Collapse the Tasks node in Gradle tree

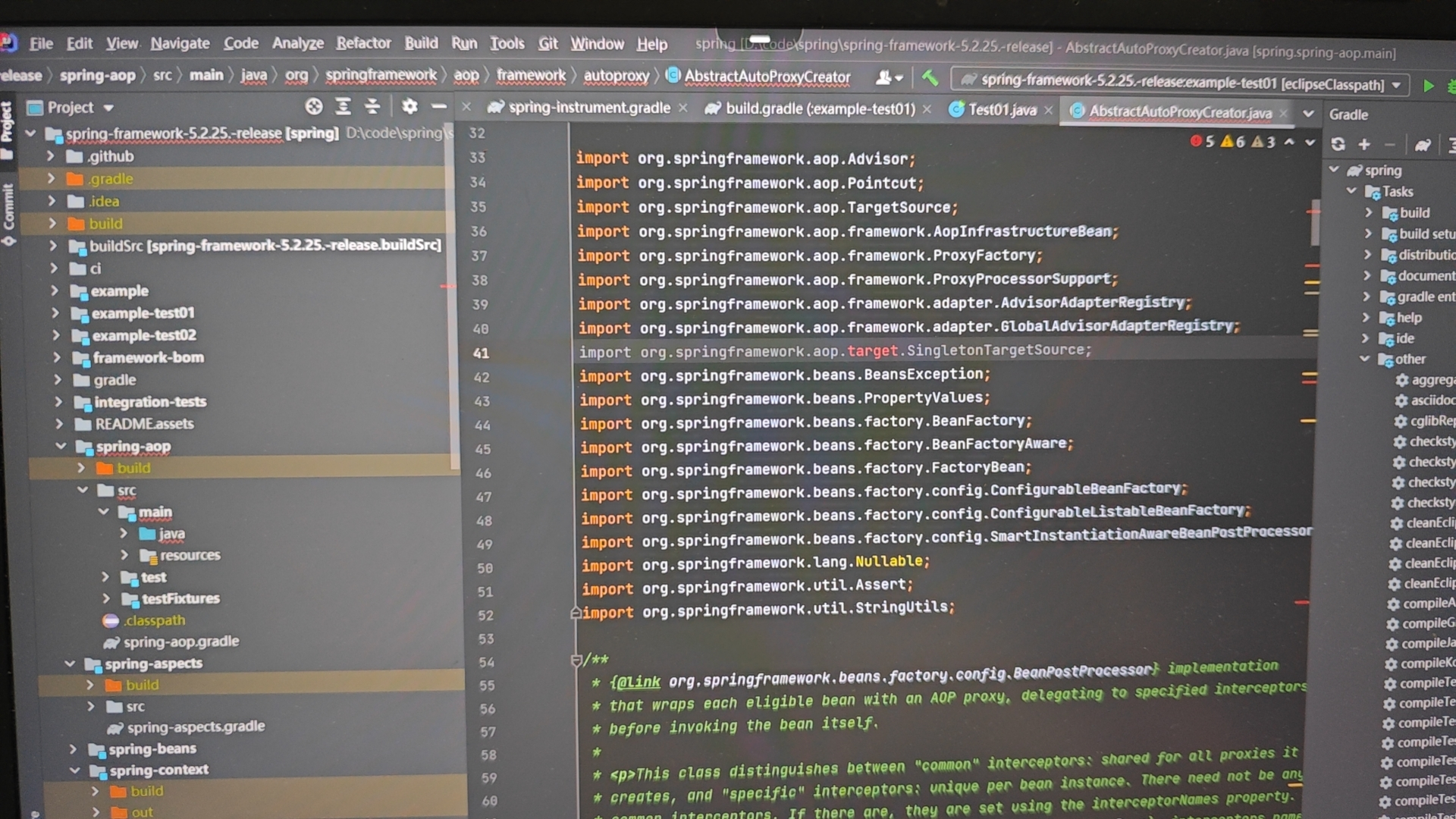1351,191
